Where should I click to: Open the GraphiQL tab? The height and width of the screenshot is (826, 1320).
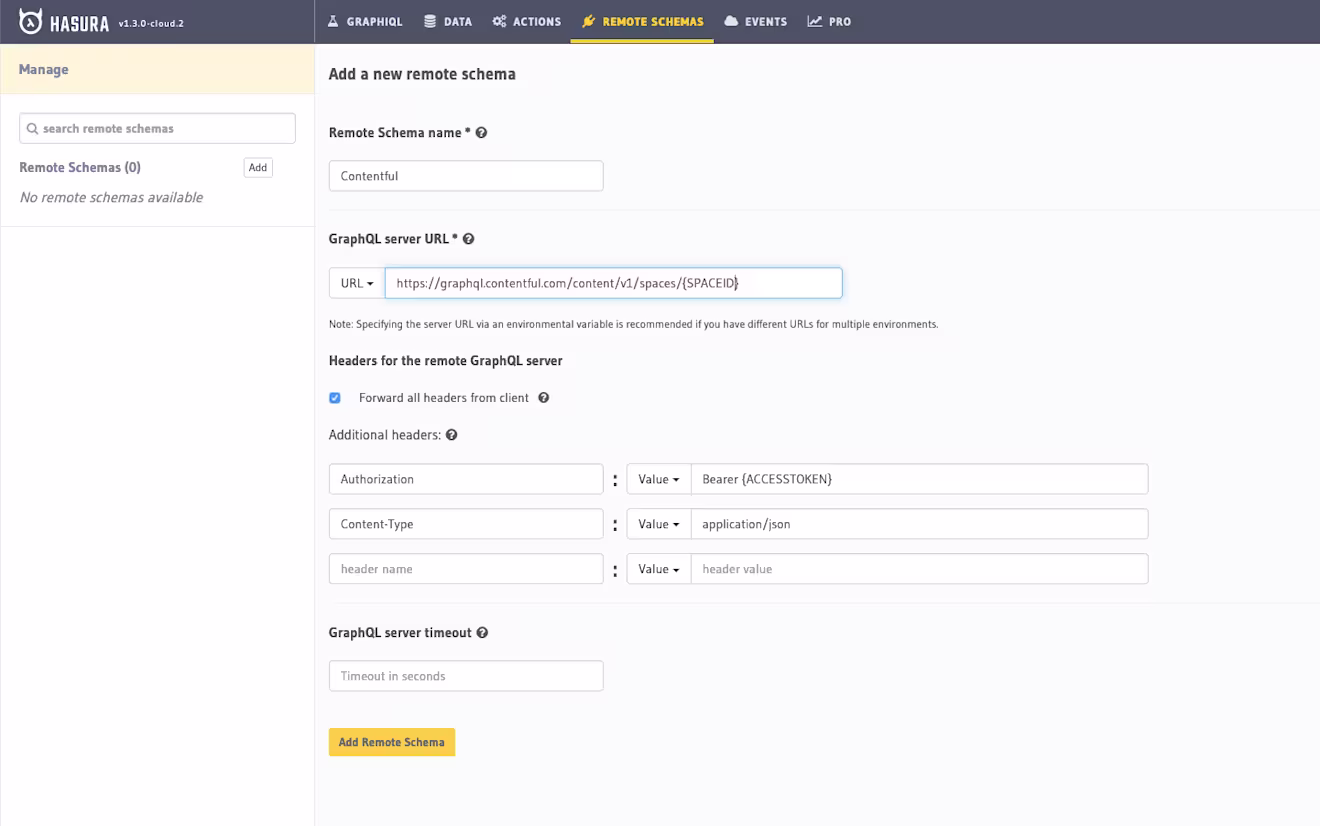pos(365,21)
